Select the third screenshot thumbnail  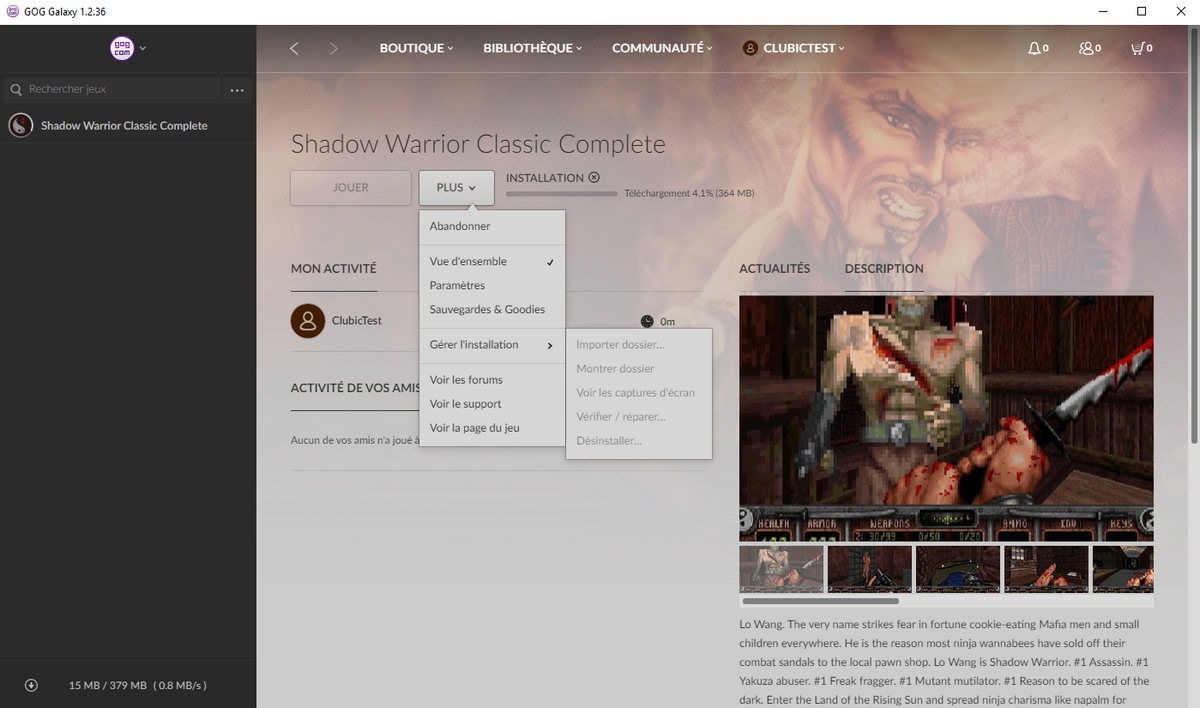point(958,569)
